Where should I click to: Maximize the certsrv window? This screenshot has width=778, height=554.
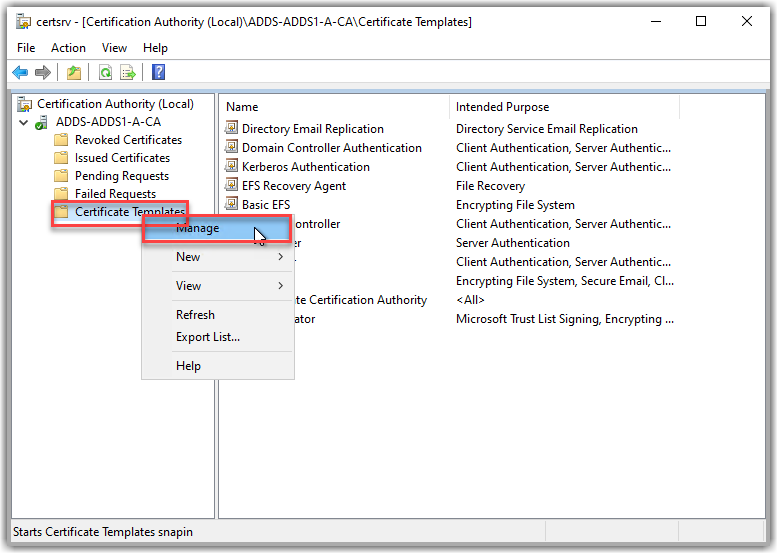click(701, 21)
